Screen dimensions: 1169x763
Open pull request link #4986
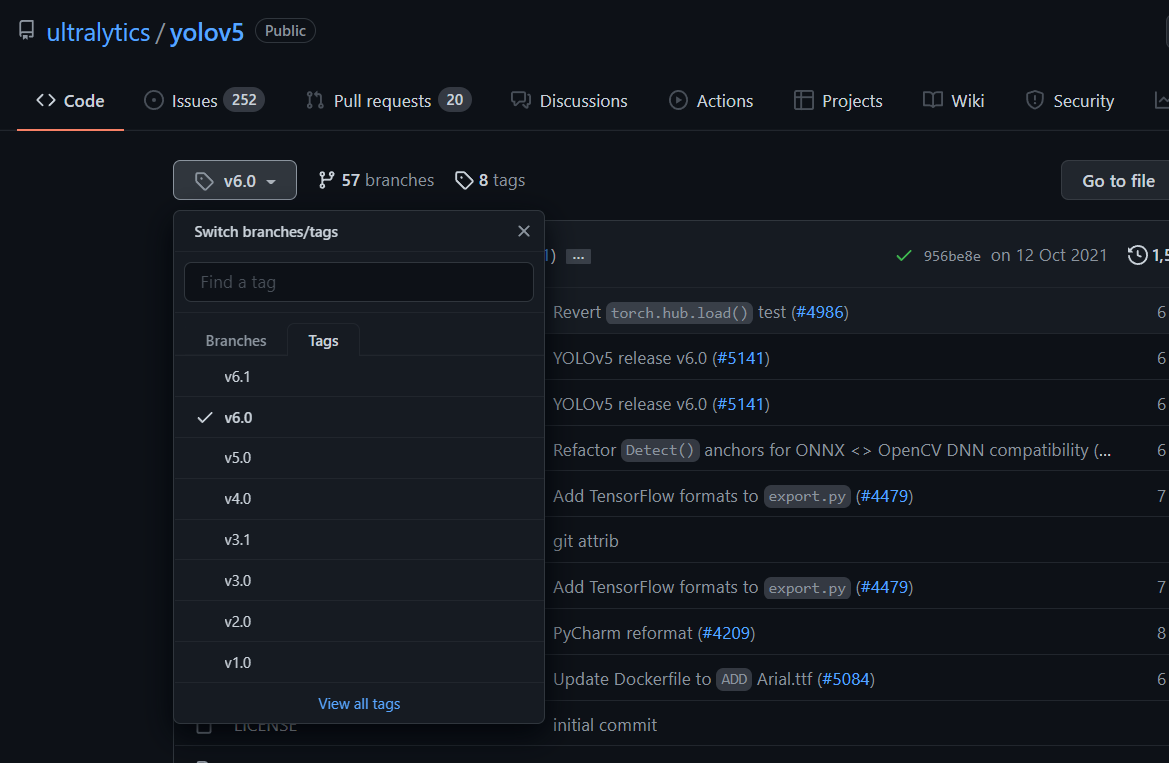[820, 312]
